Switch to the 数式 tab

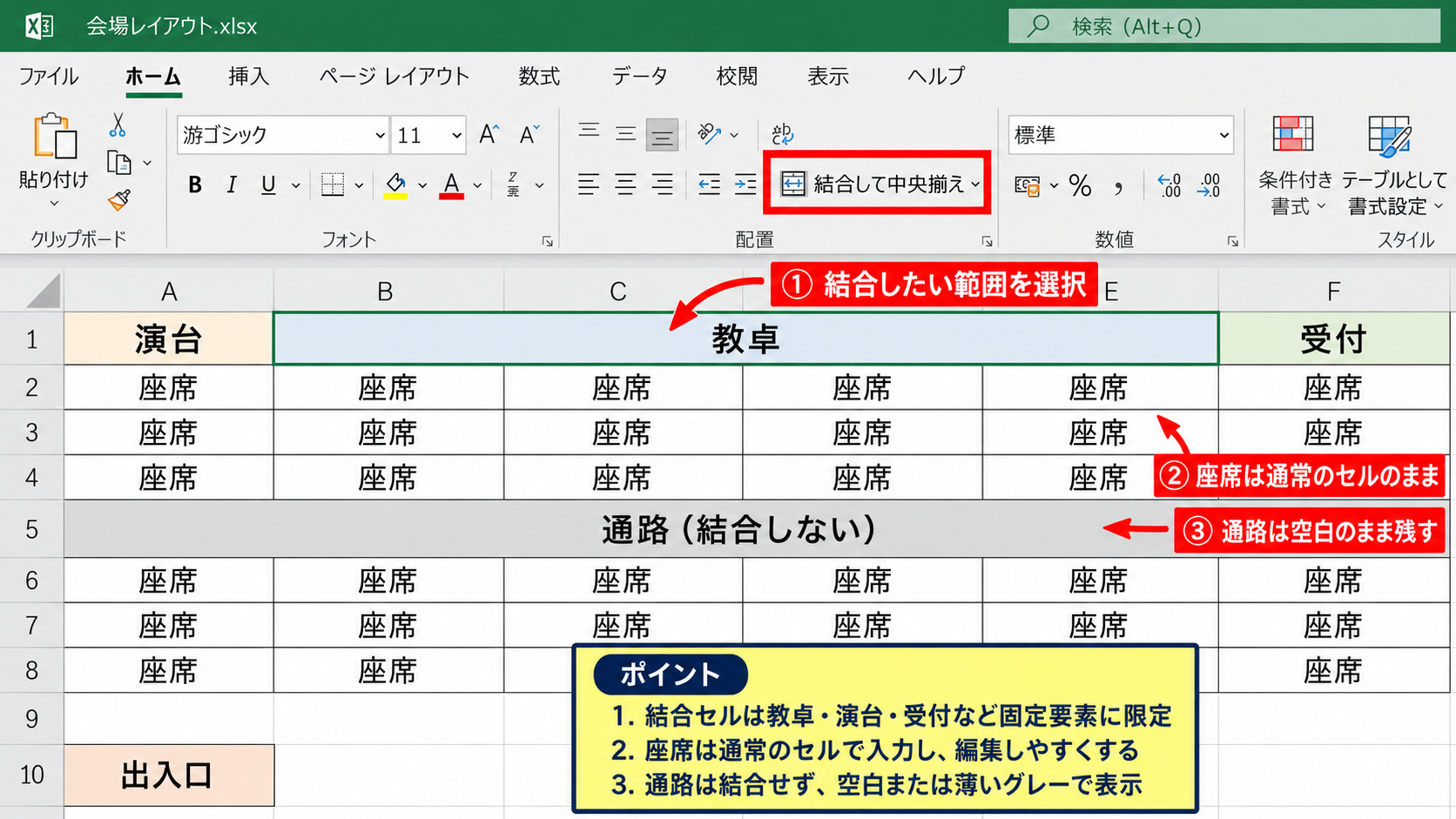point(539,77)
